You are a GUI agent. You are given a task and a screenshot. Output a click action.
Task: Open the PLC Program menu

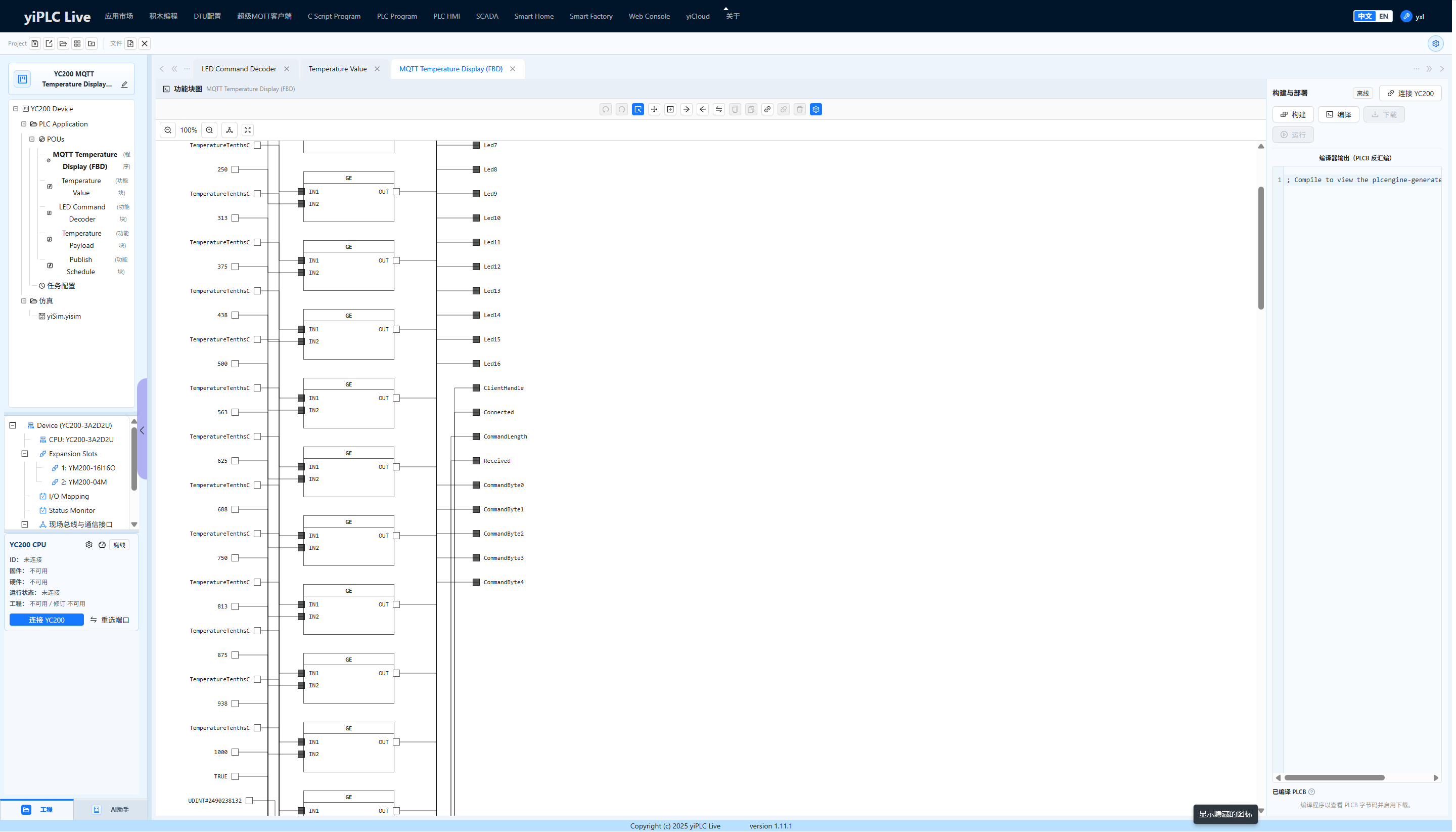click(397, 16)
